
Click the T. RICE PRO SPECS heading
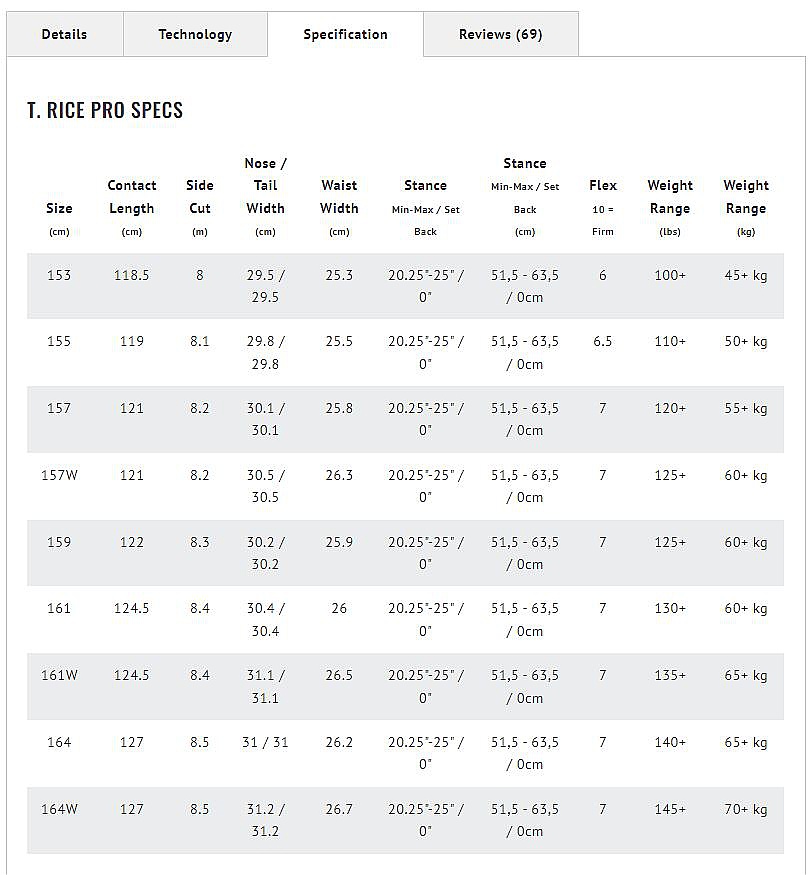[105, 110]
